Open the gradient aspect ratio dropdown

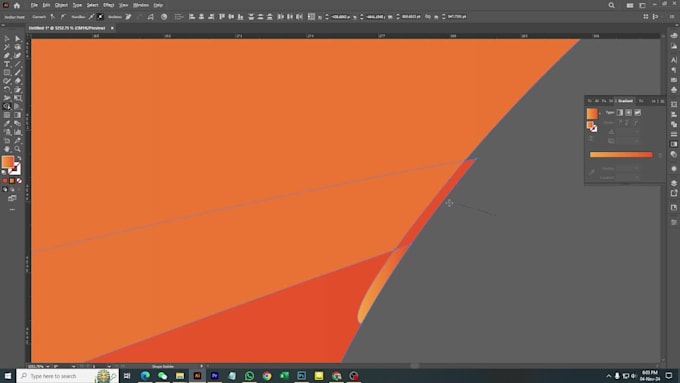point(637,141)
